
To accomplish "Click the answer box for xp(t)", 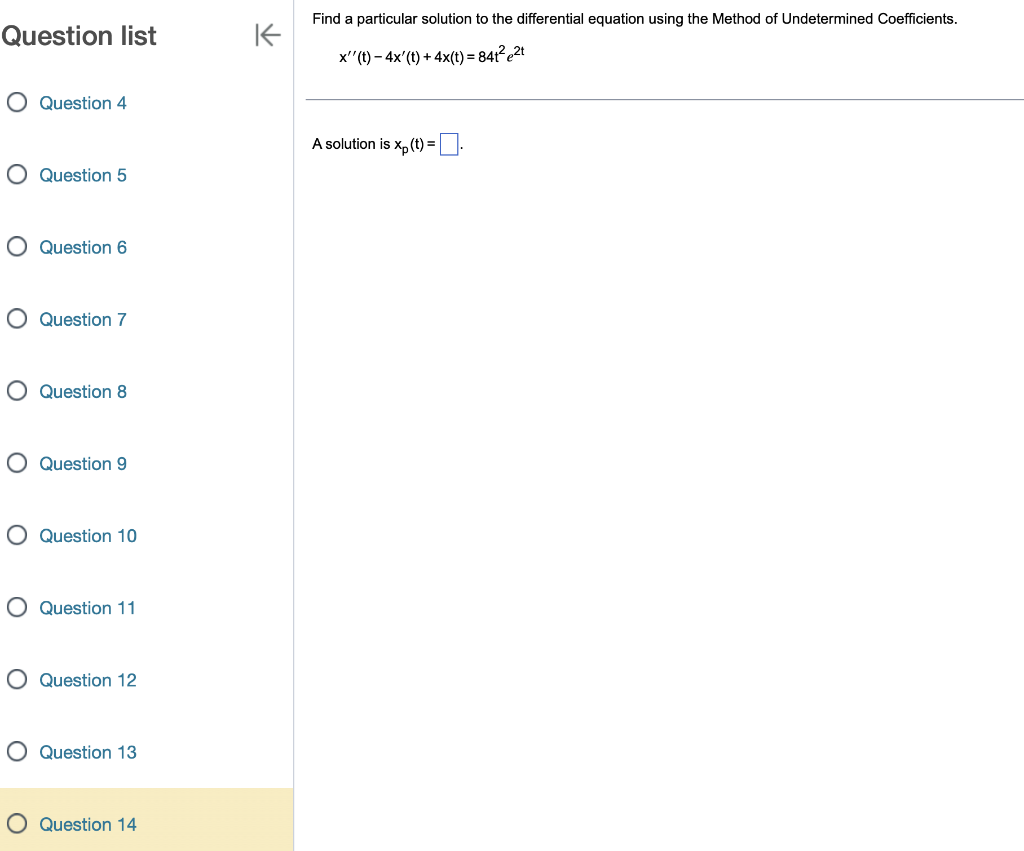I will 448,143.
